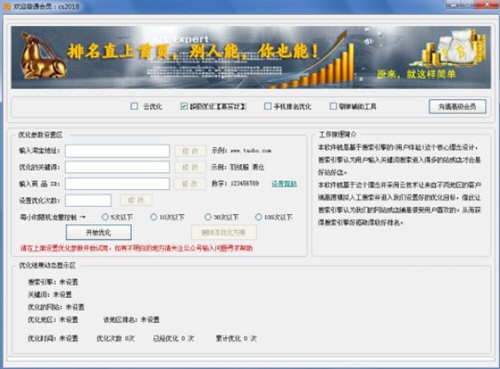The image size is (500, 369).
Task: Focus the 输入淘宝地址 input field
Action: 117,151
